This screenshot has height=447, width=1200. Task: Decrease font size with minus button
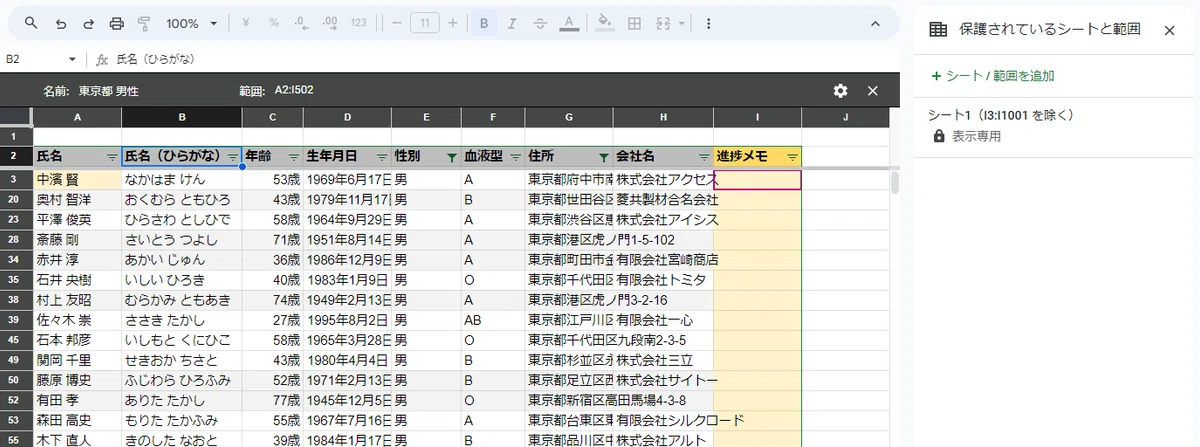point(397,23)
